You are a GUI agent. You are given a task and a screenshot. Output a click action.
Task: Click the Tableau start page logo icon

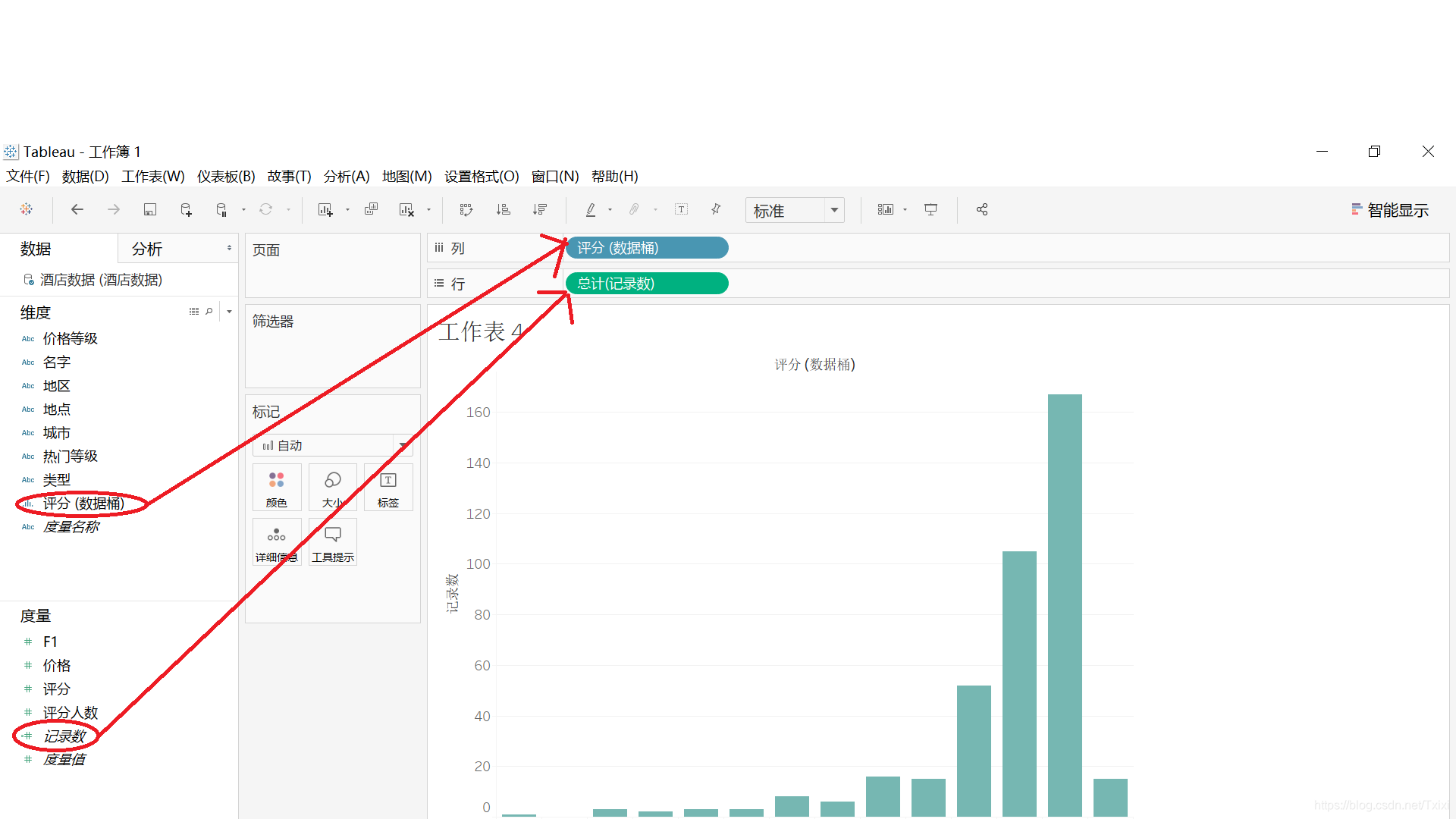pyautogui.click(x=27, y=209)
